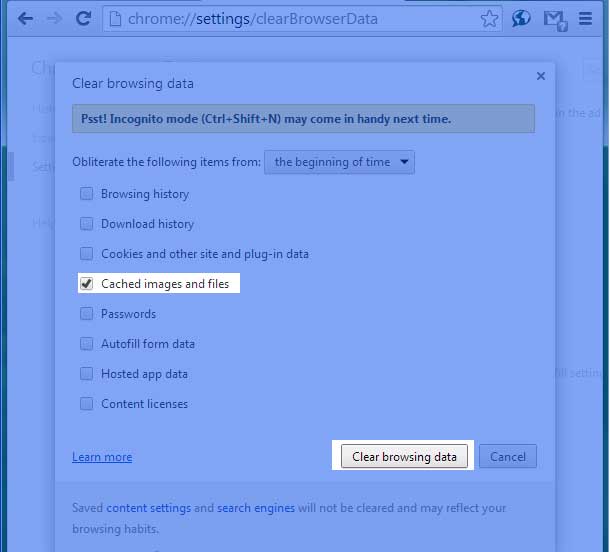Click the page icon in the address bar
Screen dimensions: 610x552
click(115, 19)
